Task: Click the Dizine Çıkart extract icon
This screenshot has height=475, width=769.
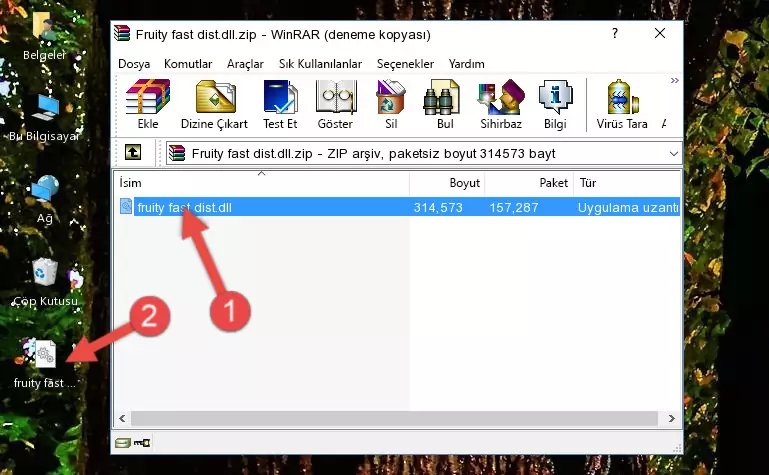Action: [x=215, y=104]
